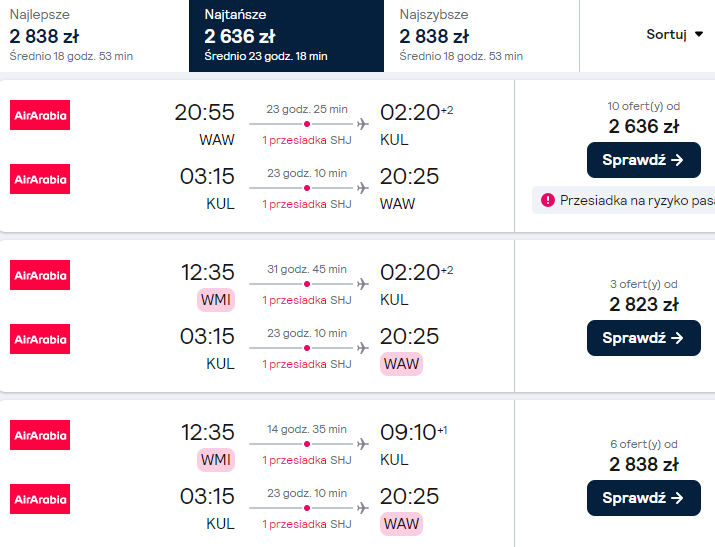
Task: Click the 1 przesiadka SHJ label under 14 godz. 35 min
Action: coord(307,460)
